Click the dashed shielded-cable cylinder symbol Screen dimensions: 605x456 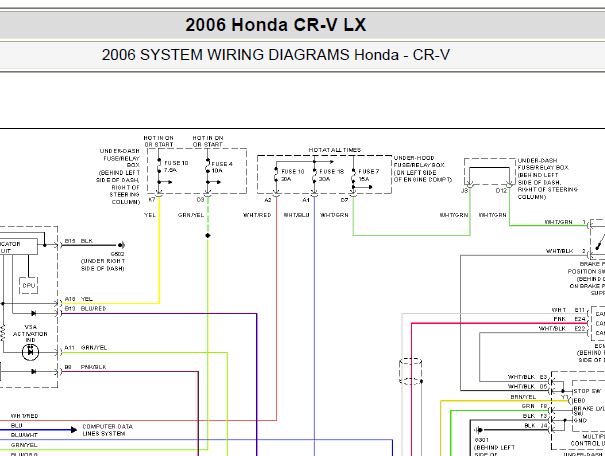[x=410, y=371]
